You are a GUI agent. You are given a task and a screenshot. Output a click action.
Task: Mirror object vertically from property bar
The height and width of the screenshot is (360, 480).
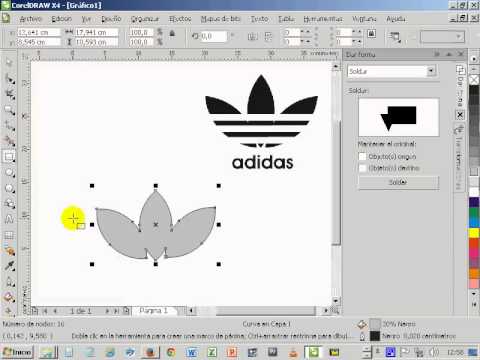pos(268,36)
